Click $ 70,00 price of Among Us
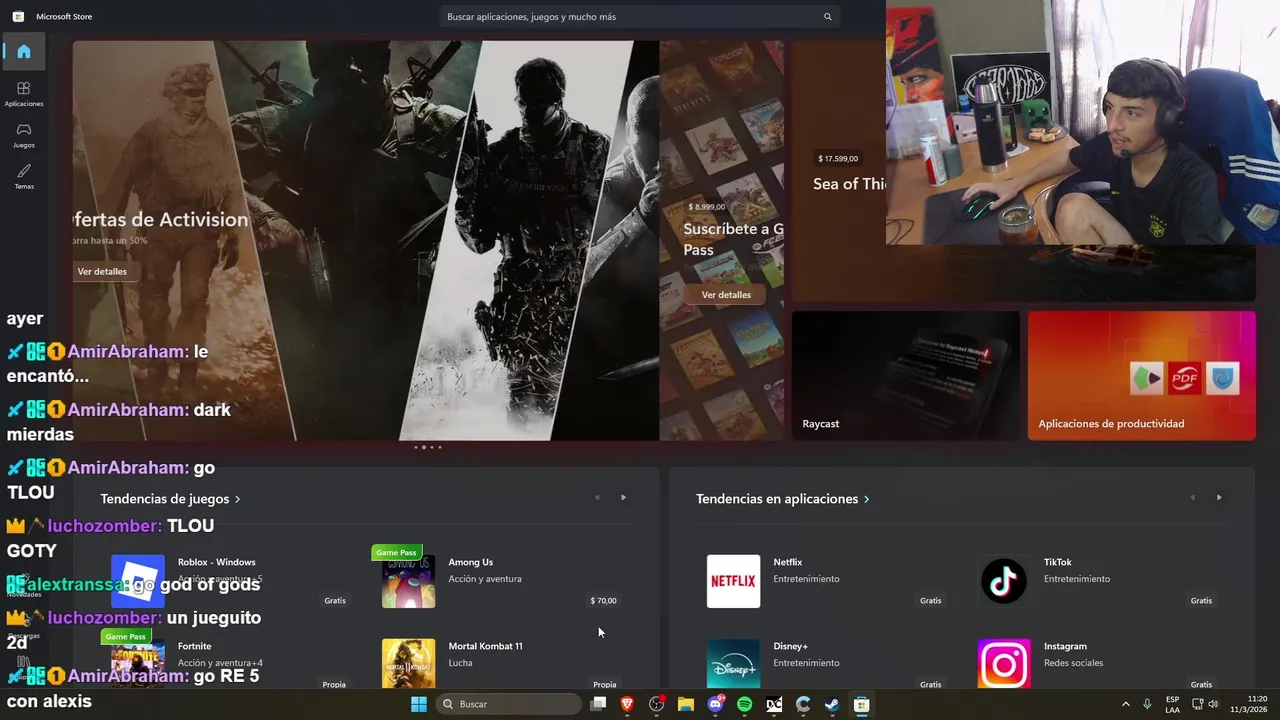The image size is (1280, 720). pos(603,601)
